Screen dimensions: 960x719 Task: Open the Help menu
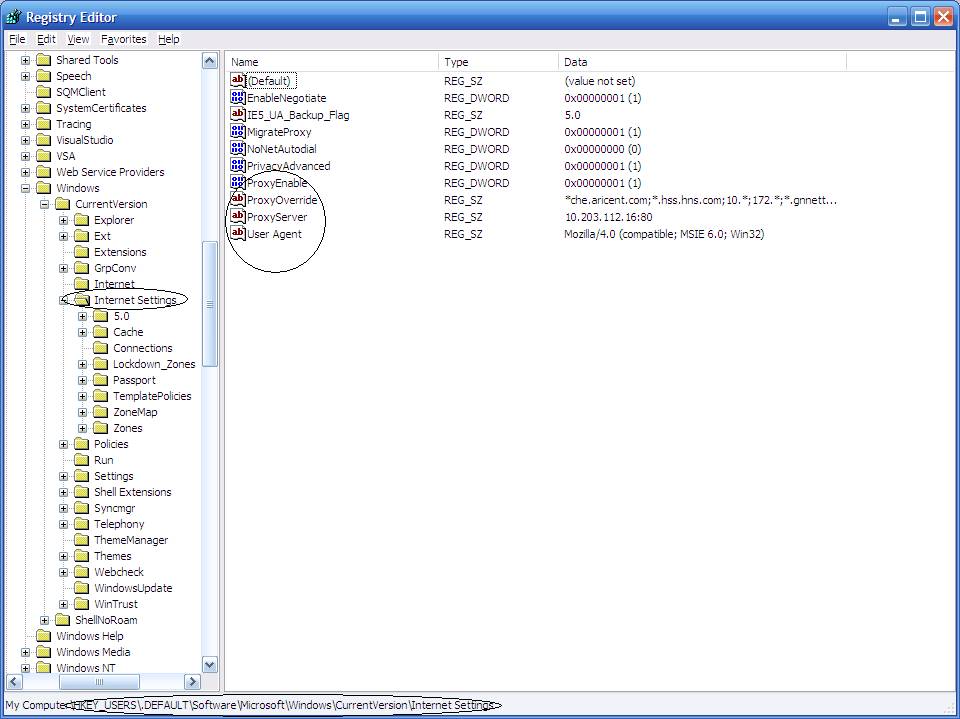[169, 39]
